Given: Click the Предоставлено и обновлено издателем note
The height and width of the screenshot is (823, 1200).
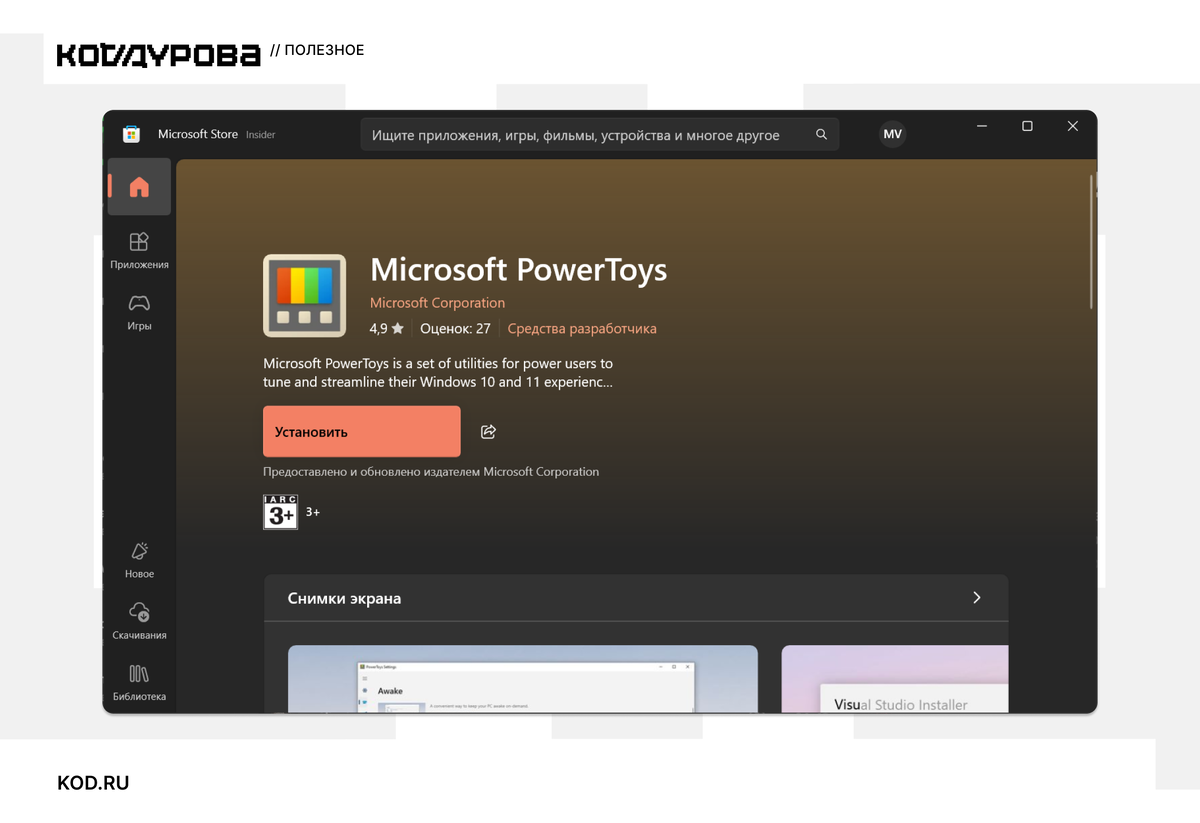Looking at the screenshot, I should tap(431, 472).
